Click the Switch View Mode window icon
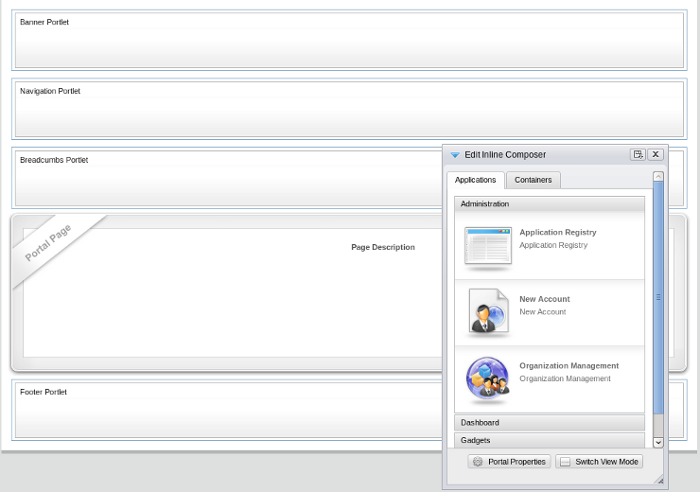The height and width of the screenshot is (492, 700). [565, 462]
